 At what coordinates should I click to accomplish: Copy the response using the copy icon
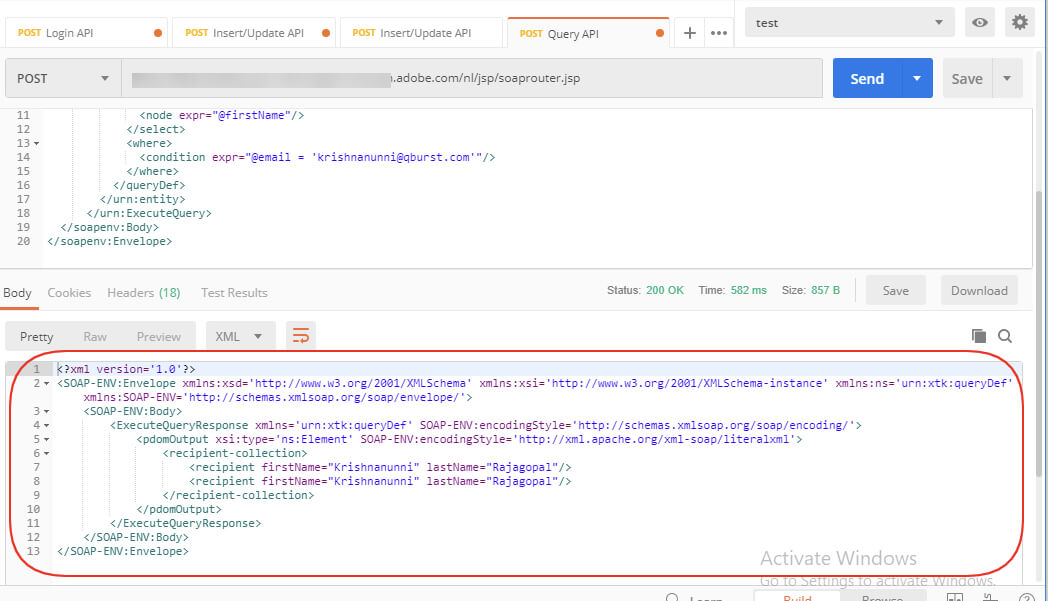pyautogui.click(x=981, y=336)
